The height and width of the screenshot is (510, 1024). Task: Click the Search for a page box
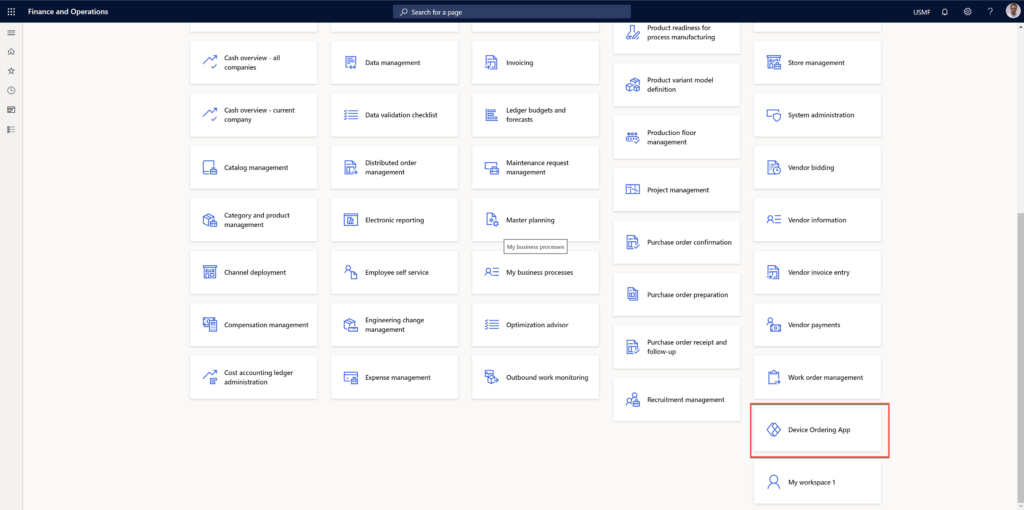(x=512, y=12)
